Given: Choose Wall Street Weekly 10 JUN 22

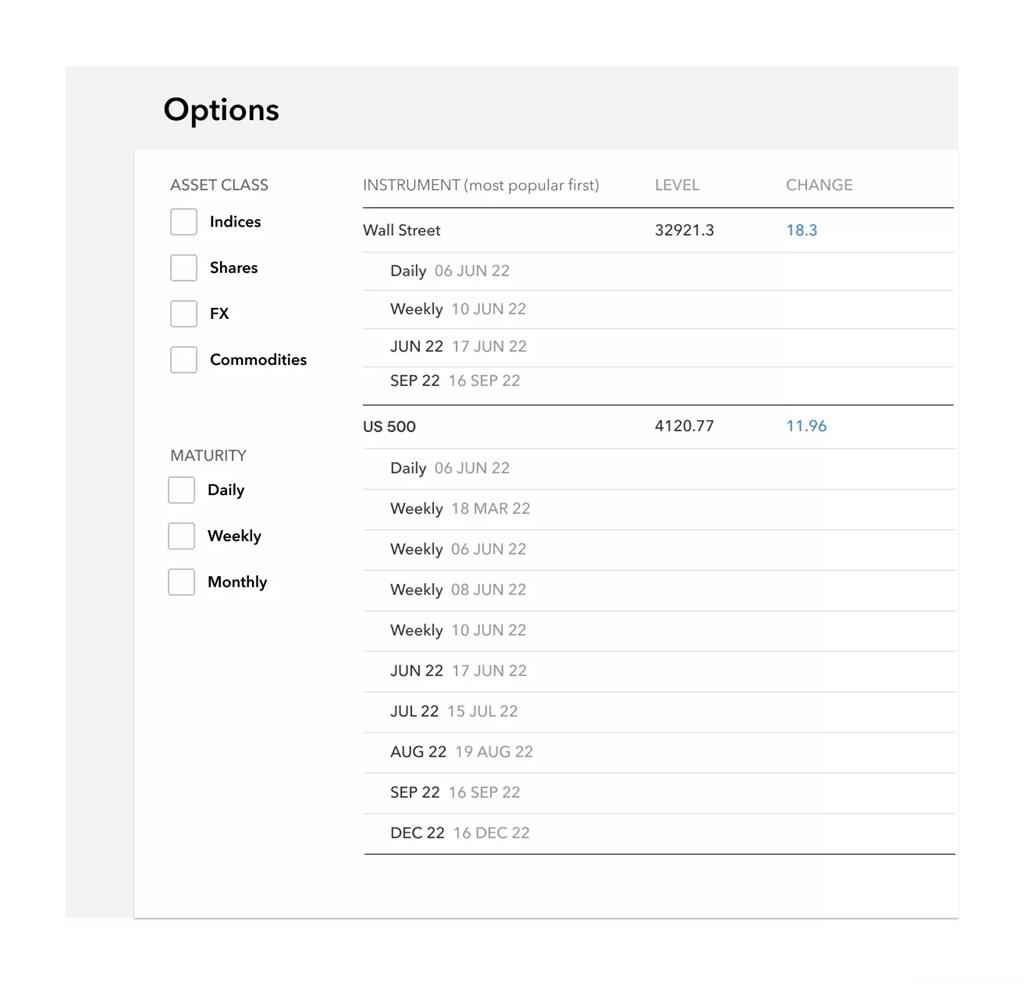Looking at the screenshot, I should coord(458,309).
